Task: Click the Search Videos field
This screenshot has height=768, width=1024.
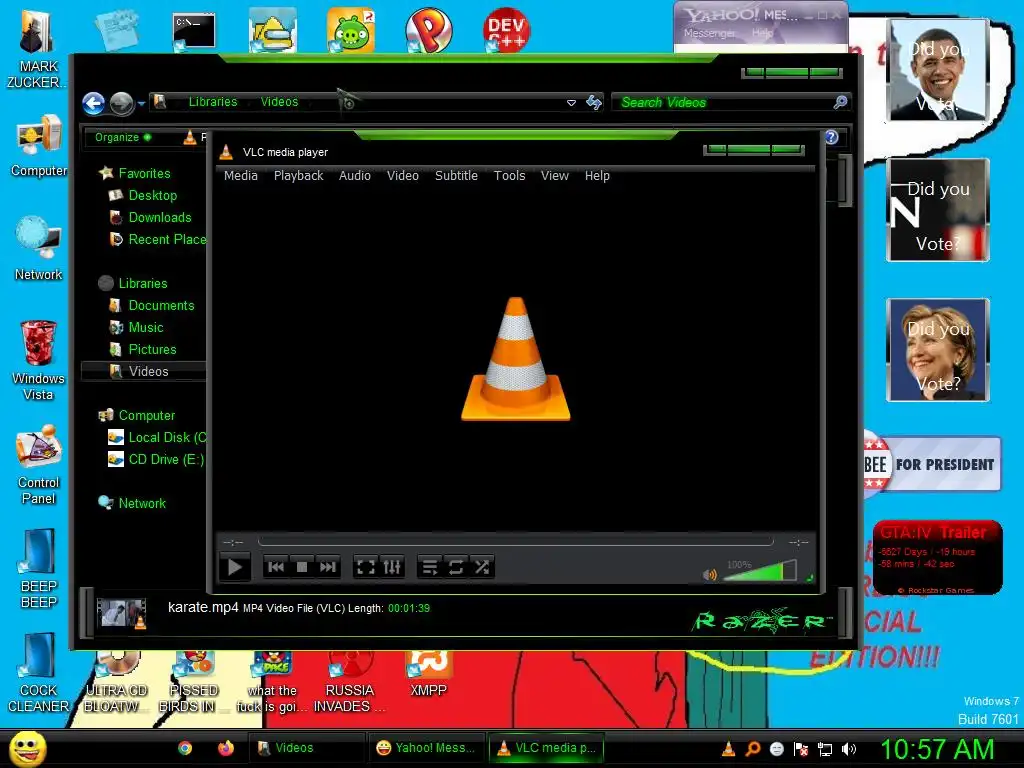Action: tap(730, 103)
